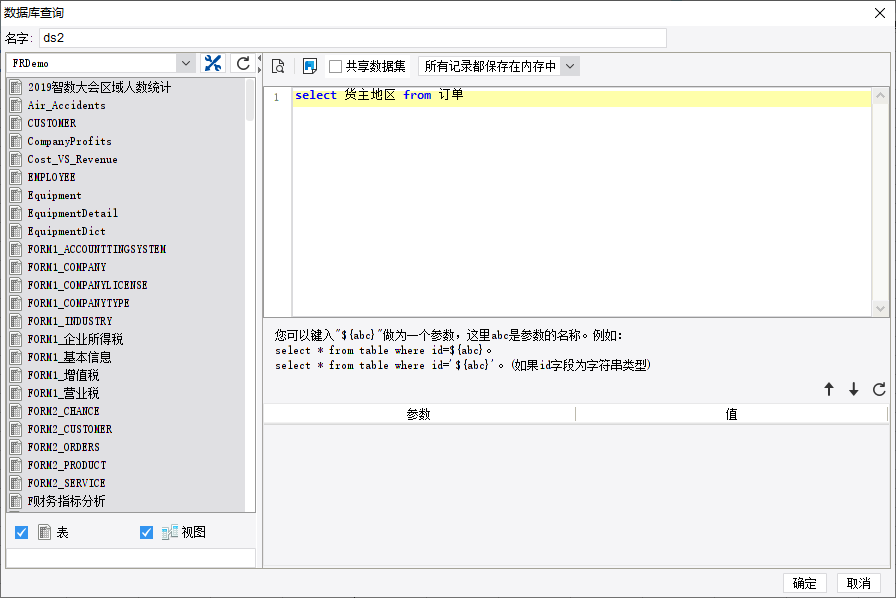
Task: Open the 所有记录都保存在内存中 dropdown
Action: click(x=570, y=66)
